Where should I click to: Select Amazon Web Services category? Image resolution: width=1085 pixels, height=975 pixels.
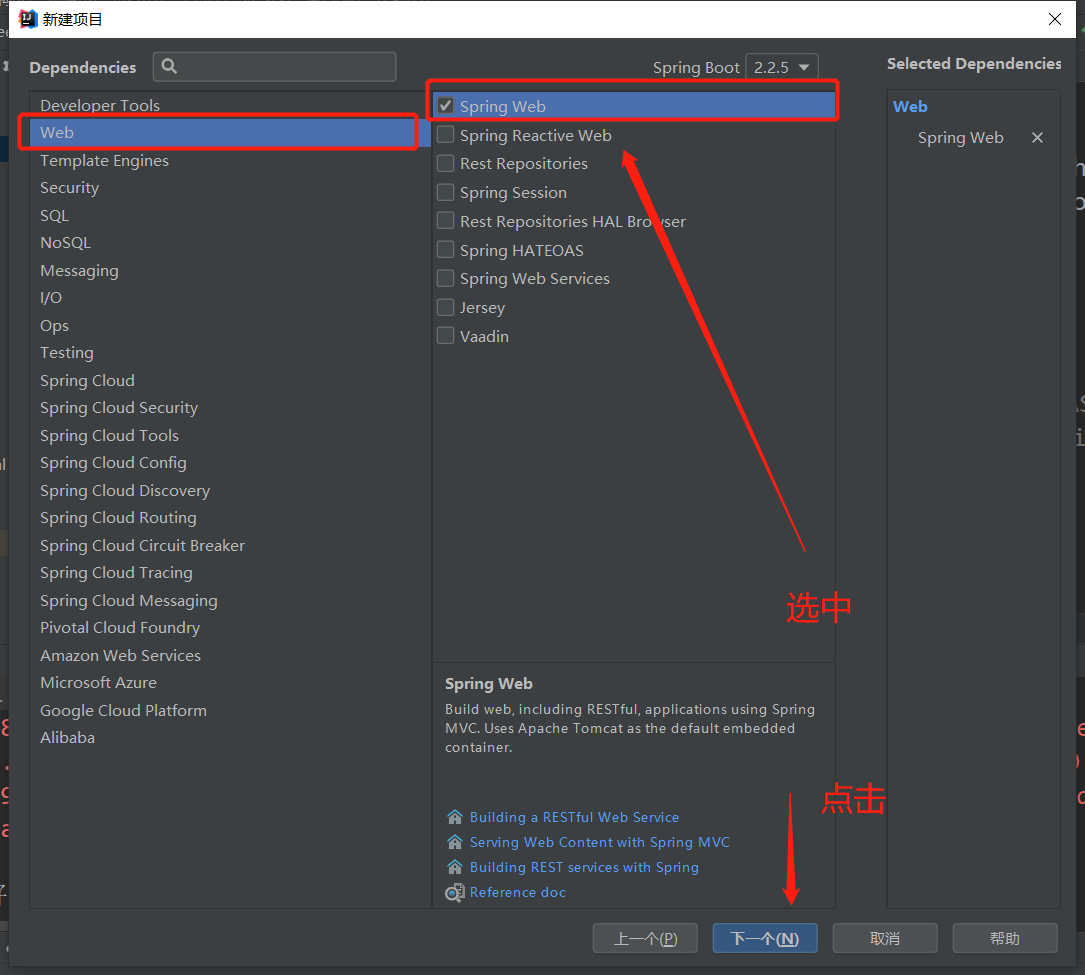[230, 655]
